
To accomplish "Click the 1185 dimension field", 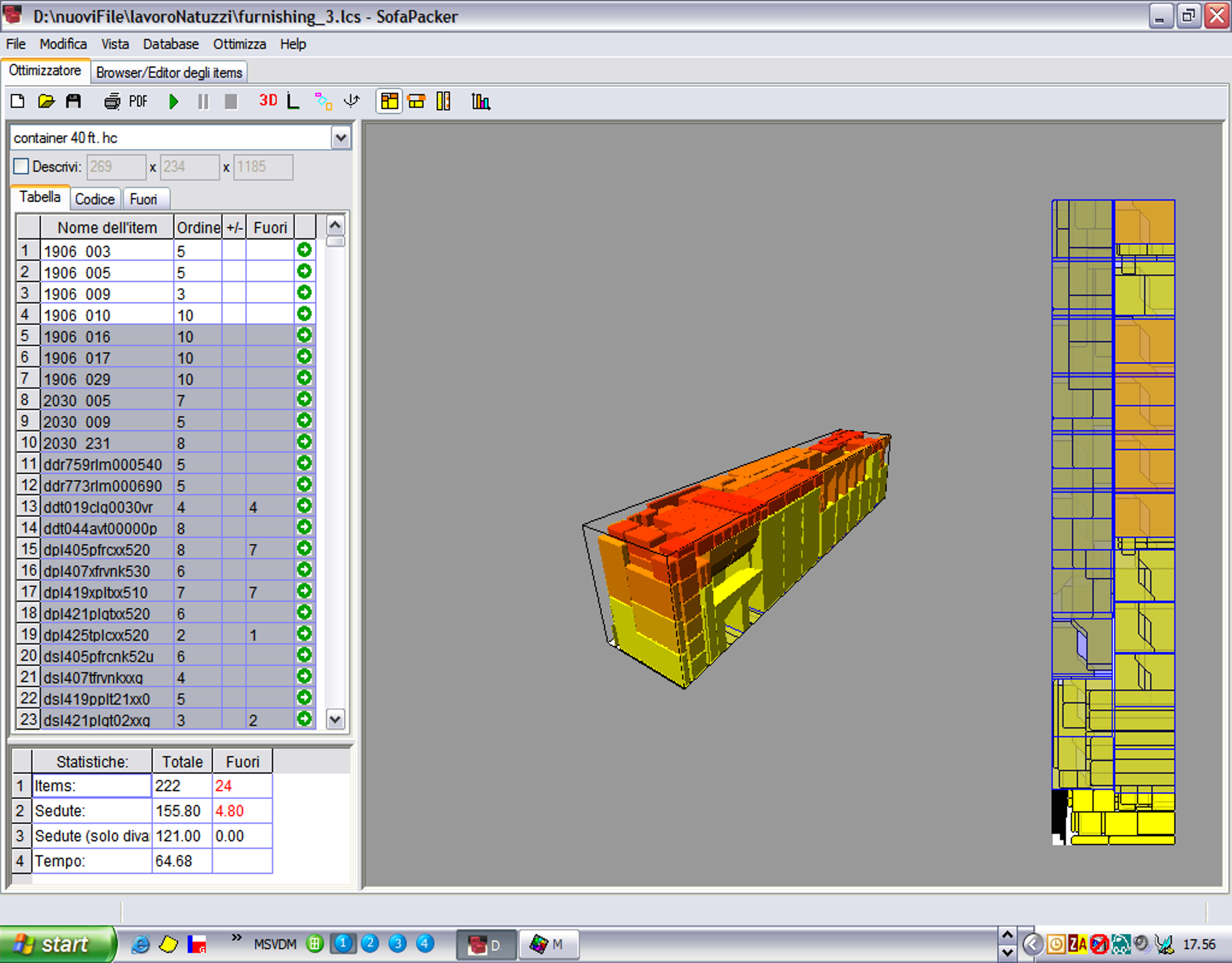I will pyautogui.click(x=263, y=167).
